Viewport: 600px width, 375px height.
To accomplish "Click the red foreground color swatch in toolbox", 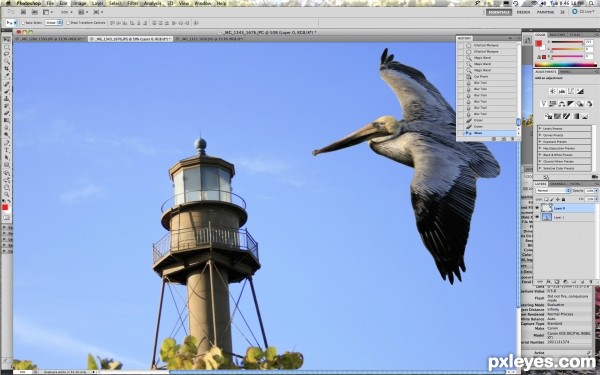I will click(x=5, y=207).
